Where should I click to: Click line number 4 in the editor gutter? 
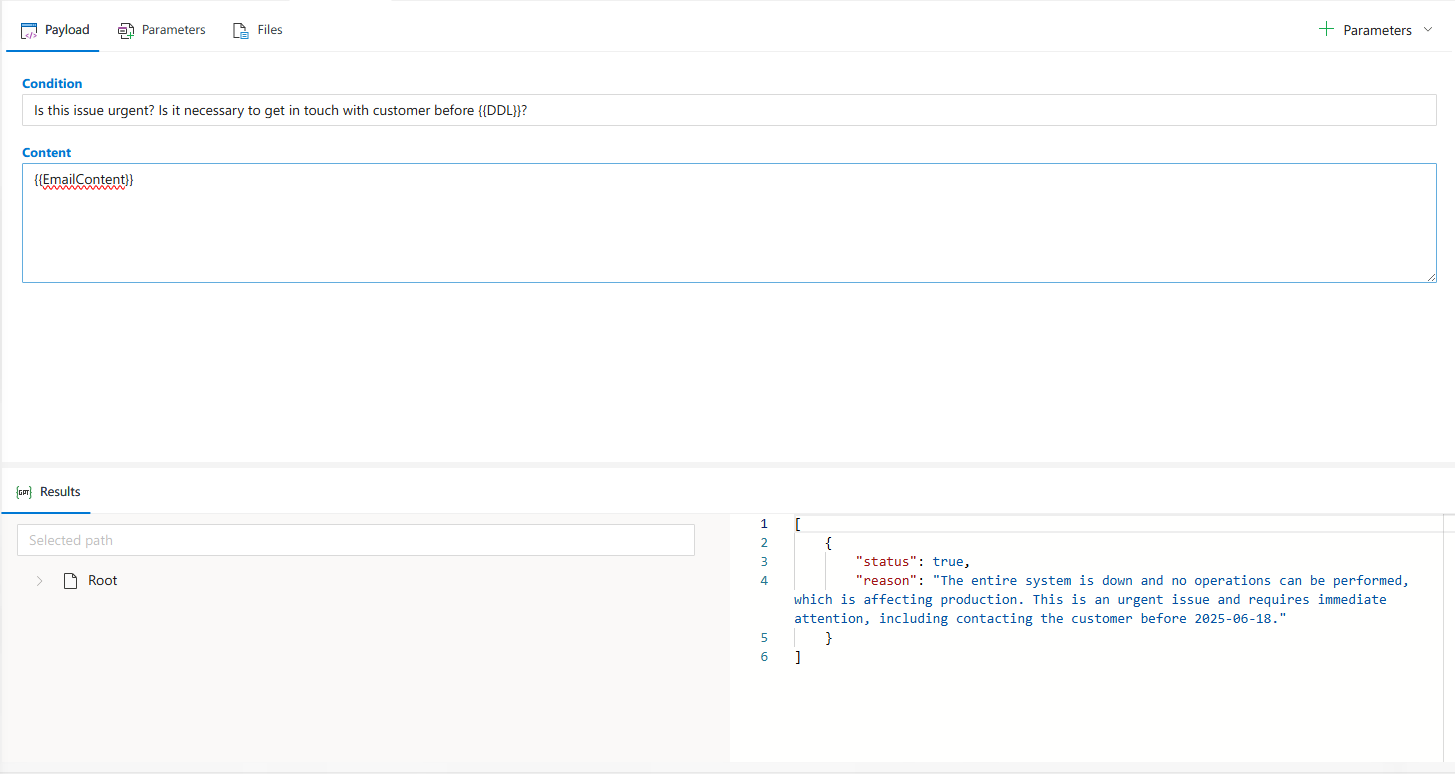(x=764, y=580)
